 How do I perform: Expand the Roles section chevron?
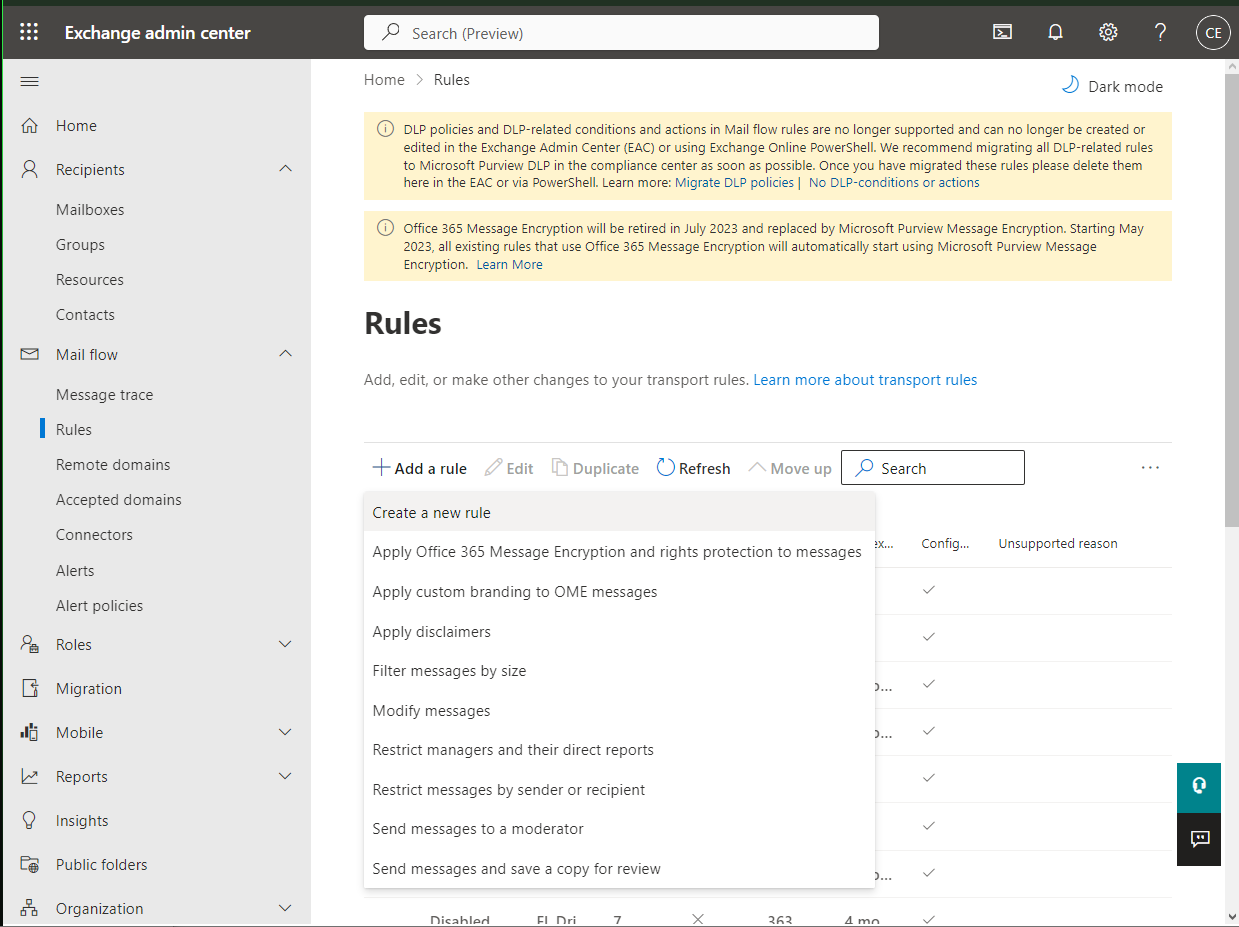[285, 644]
